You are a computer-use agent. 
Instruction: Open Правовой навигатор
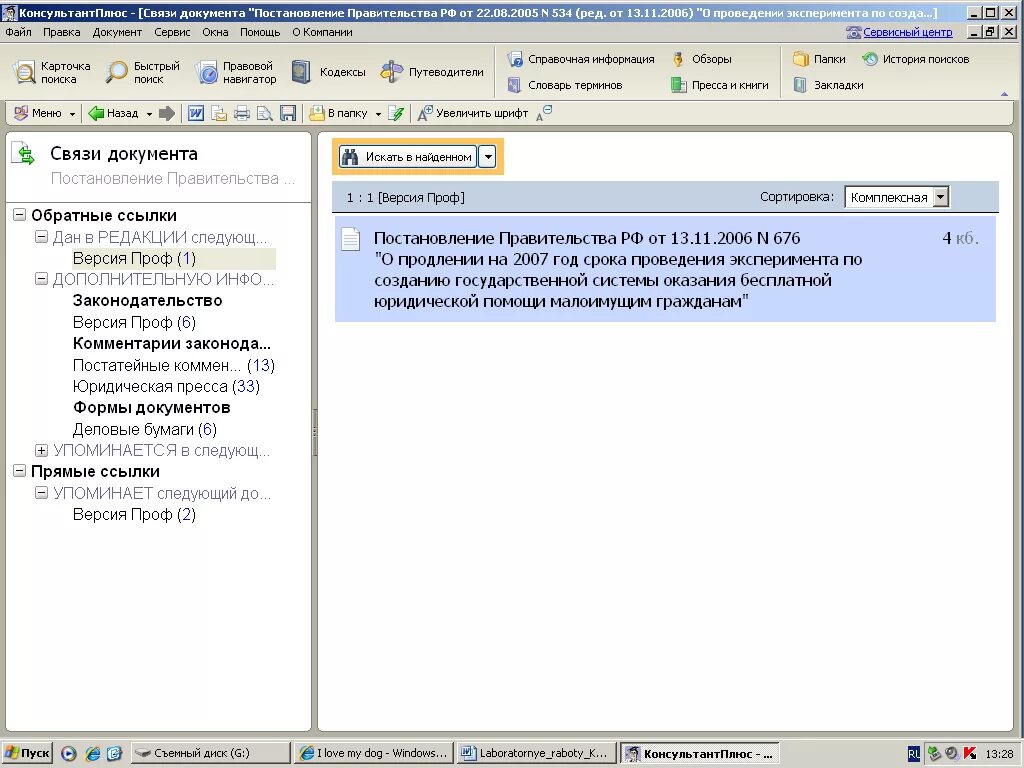coord(236,72)
